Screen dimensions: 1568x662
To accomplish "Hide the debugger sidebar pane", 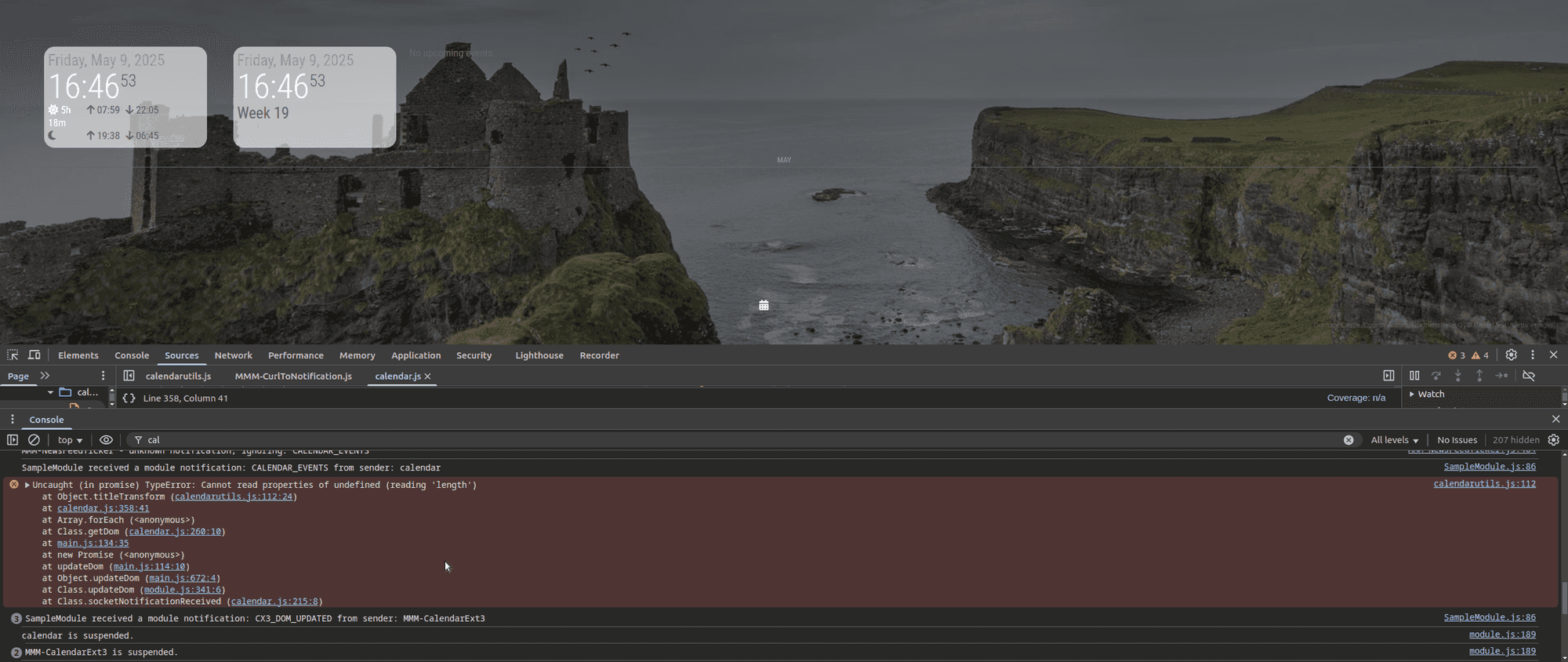I will [x=1388, y=376].
